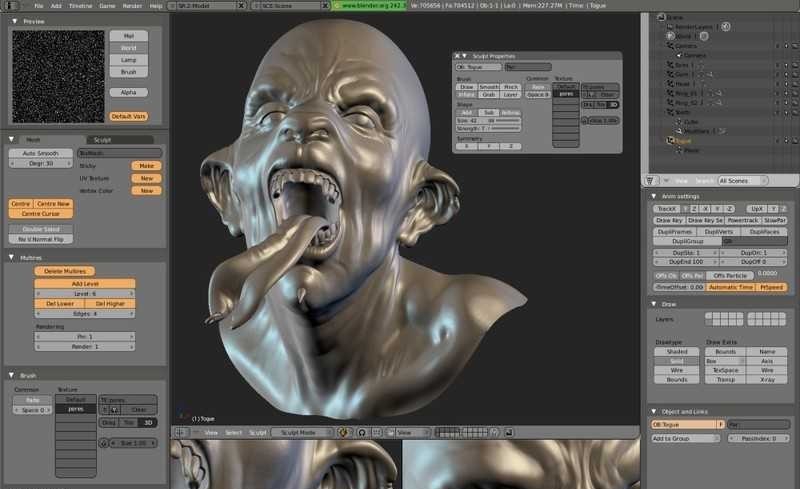Viewport: 800px width, 489px height.
Task: Open the File menu
Action: 39,6
